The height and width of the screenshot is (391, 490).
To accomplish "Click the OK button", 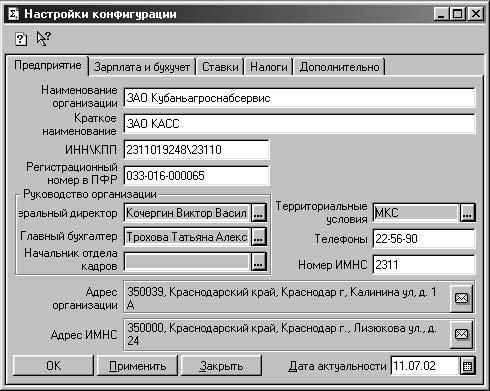I will pos(53,366).
